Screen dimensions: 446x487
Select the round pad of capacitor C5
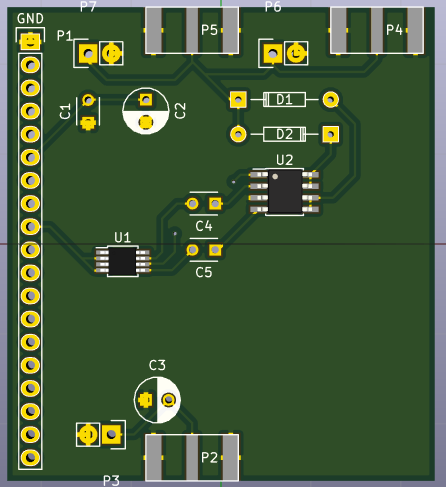click(192, 250)
